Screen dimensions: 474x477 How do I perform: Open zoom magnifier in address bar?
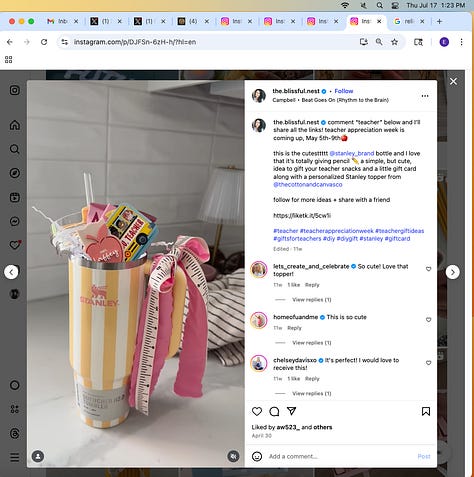click(379, 42)
